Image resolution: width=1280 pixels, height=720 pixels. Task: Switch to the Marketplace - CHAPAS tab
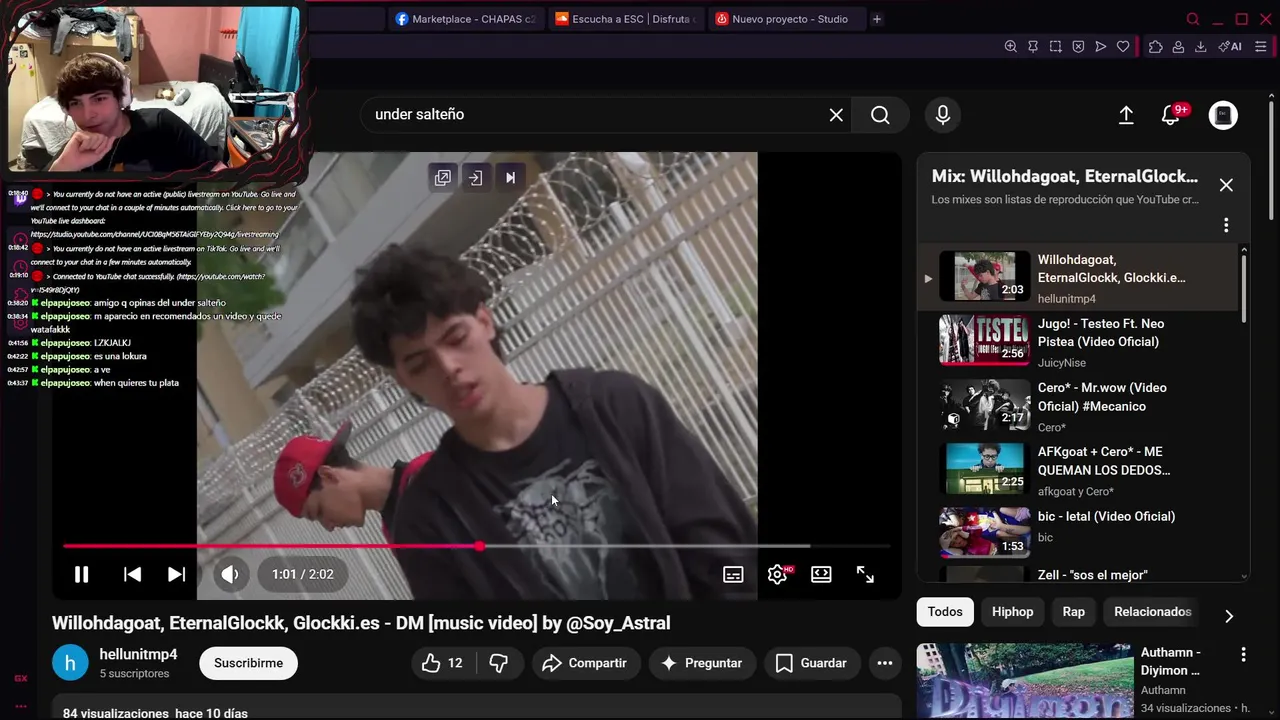coord(465,19)
